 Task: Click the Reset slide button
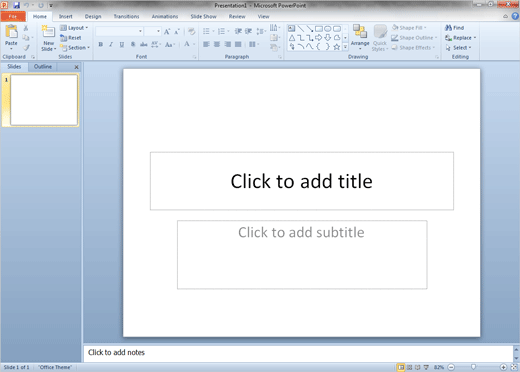[x=71, y=38]
